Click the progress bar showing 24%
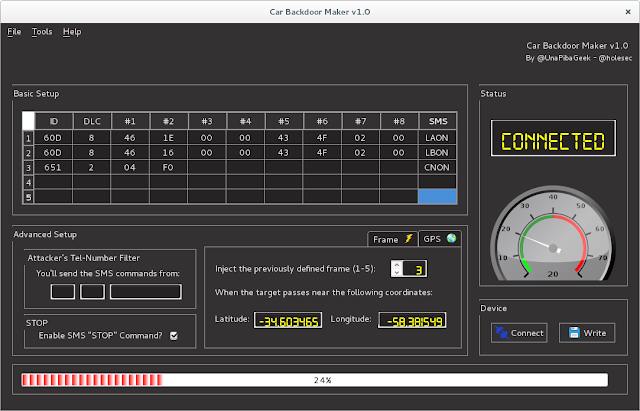640x411 pixels. tap(314, 380)
